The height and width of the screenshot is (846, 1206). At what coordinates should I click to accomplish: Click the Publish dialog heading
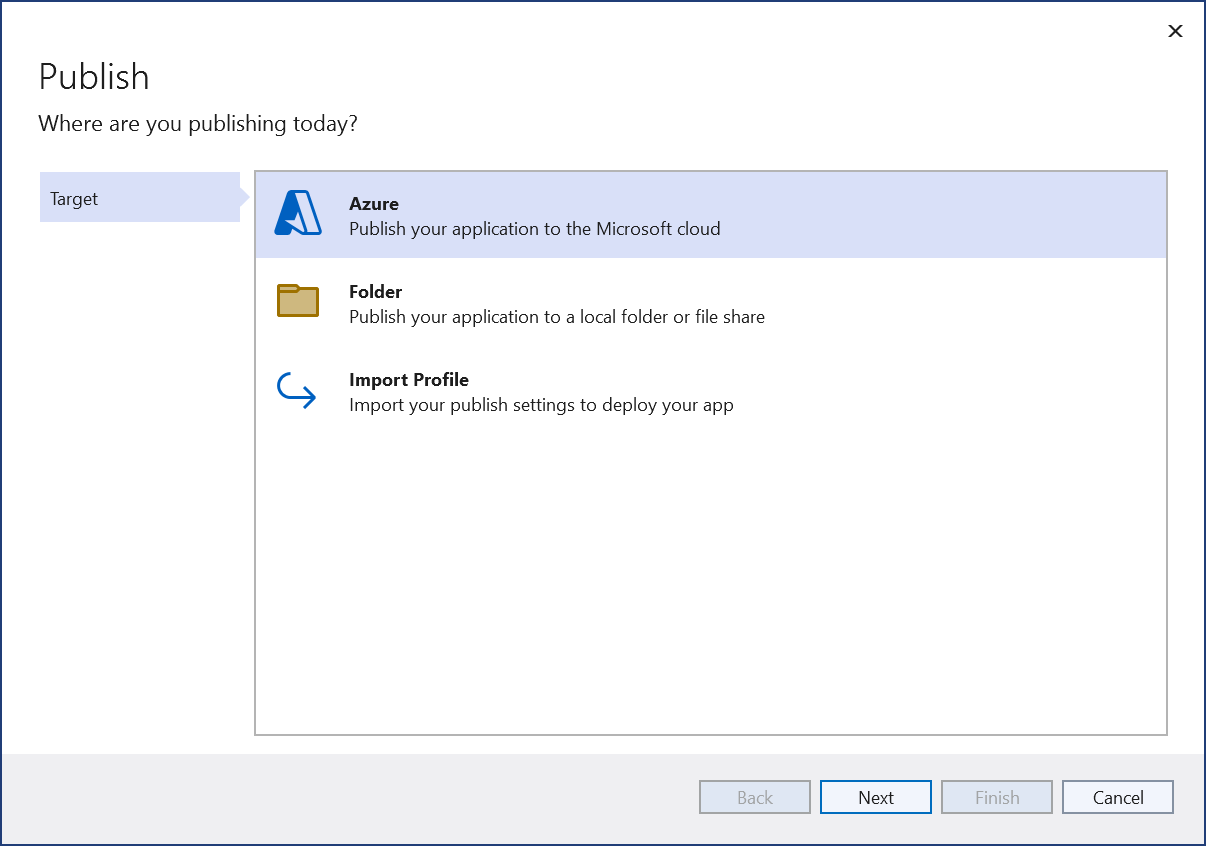pyautogui.click(x=94, y=77)
